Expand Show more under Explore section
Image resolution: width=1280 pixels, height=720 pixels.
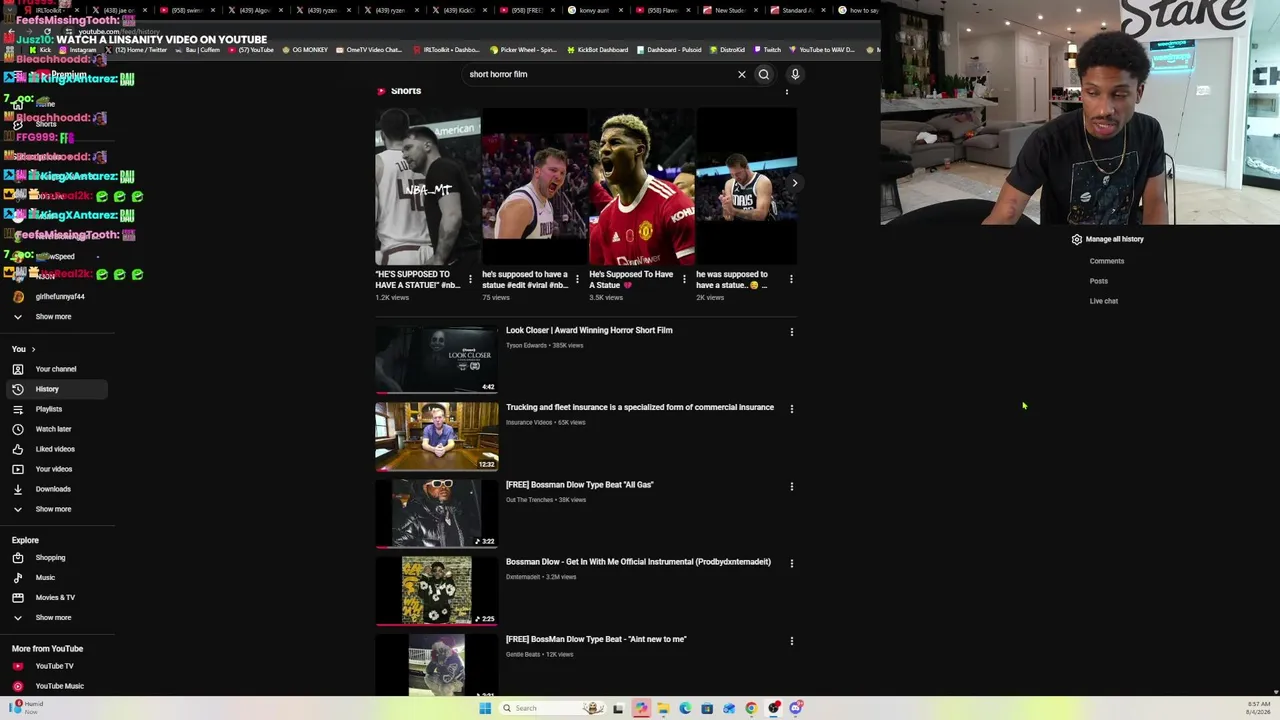[x=55, y=618]
